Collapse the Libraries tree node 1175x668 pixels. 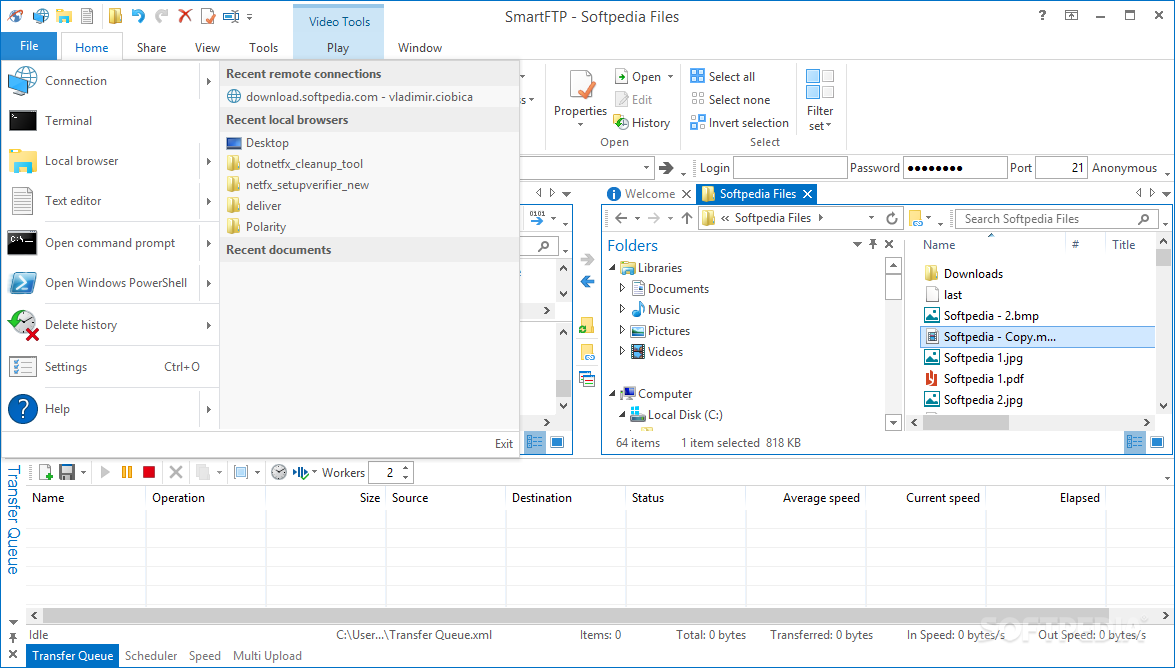612,268
